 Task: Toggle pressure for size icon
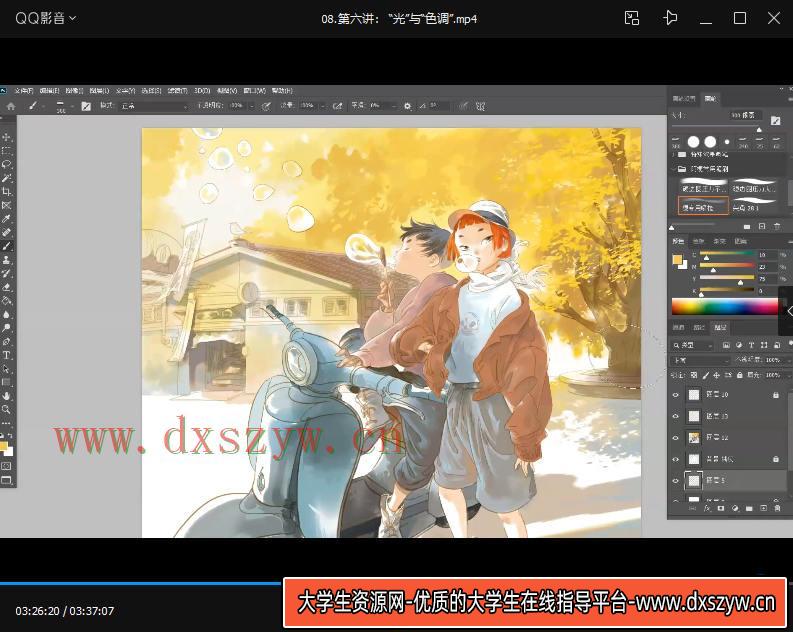[463, 106]
